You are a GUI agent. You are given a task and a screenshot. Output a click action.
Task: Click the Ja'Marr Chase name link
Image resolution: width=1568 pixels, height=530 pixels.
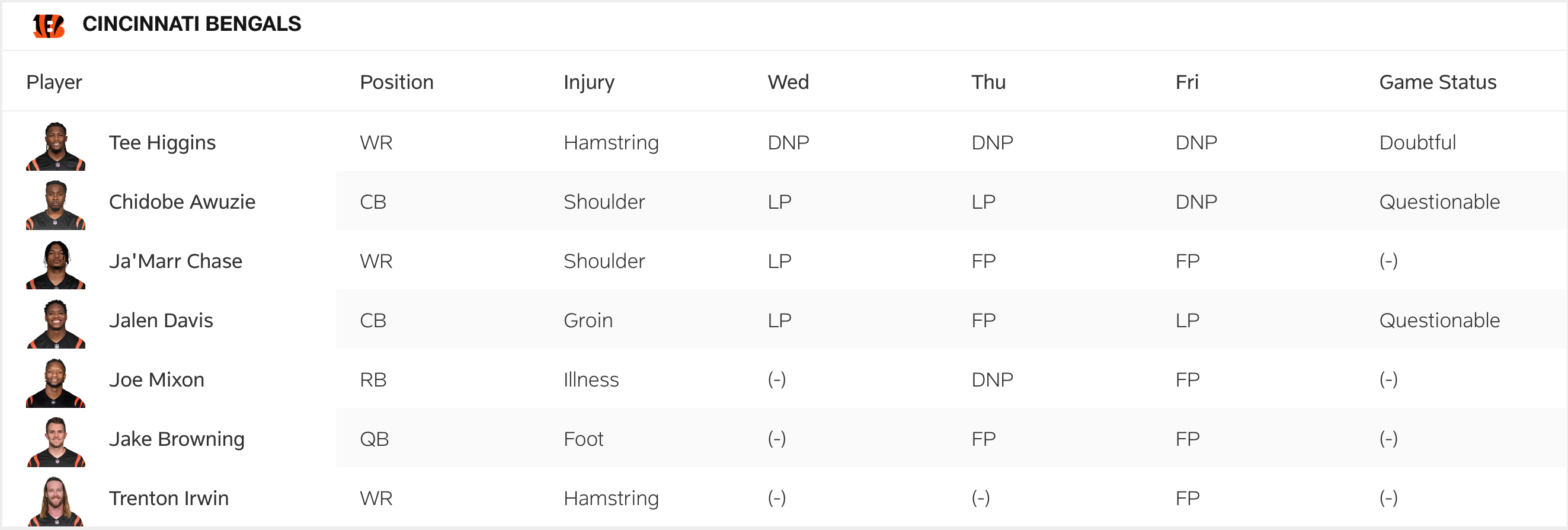pyautogui.click(x=175, y=261)
